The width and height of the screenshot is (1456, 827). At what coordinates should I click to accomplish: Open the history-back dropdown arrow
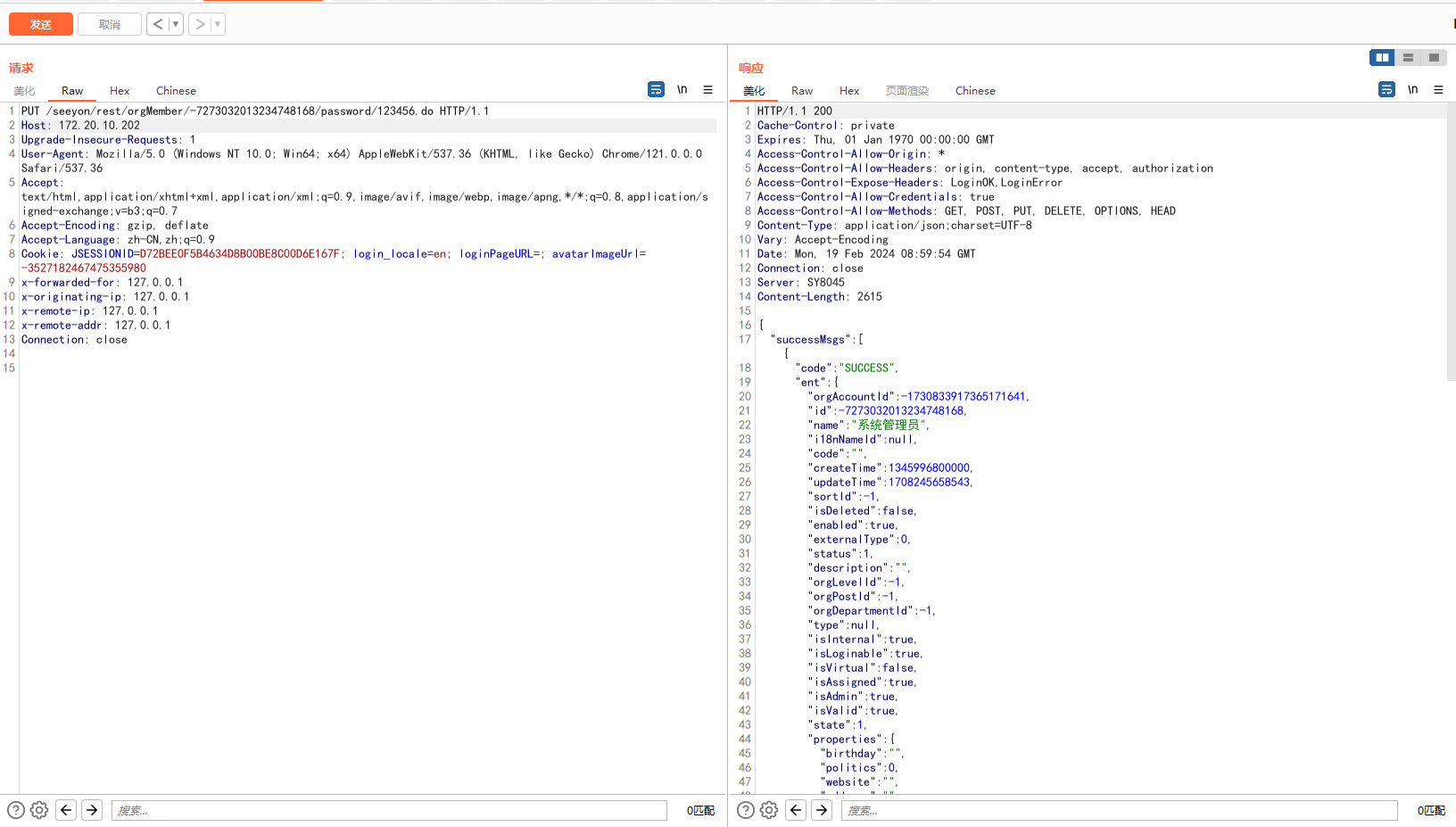[x=176, y=24]
